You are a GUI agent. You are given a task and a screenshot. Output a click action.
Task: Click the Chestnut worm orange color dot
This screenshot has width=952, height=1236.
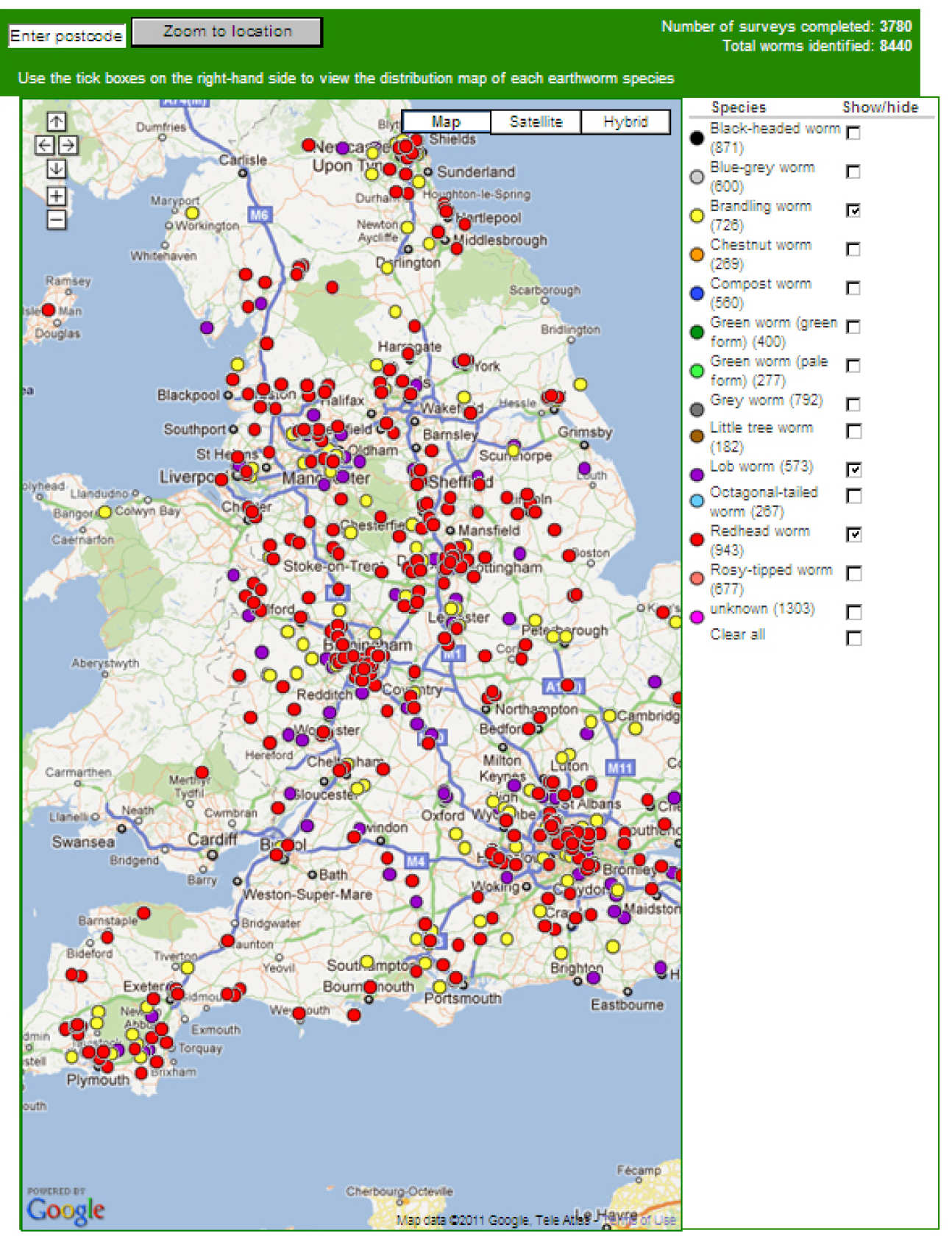click(697, 255)
